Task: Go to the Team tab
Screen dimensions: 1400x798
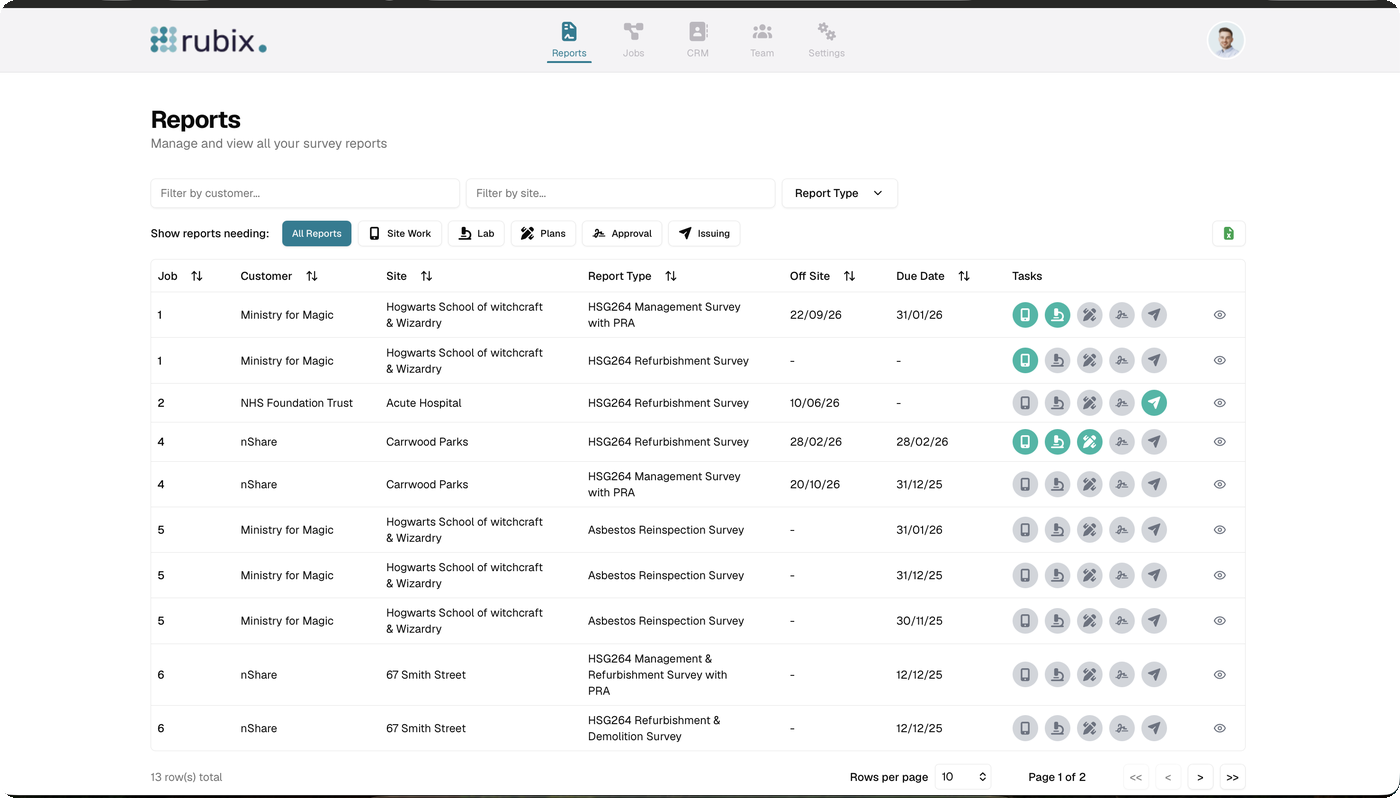Action: (762, 41)
